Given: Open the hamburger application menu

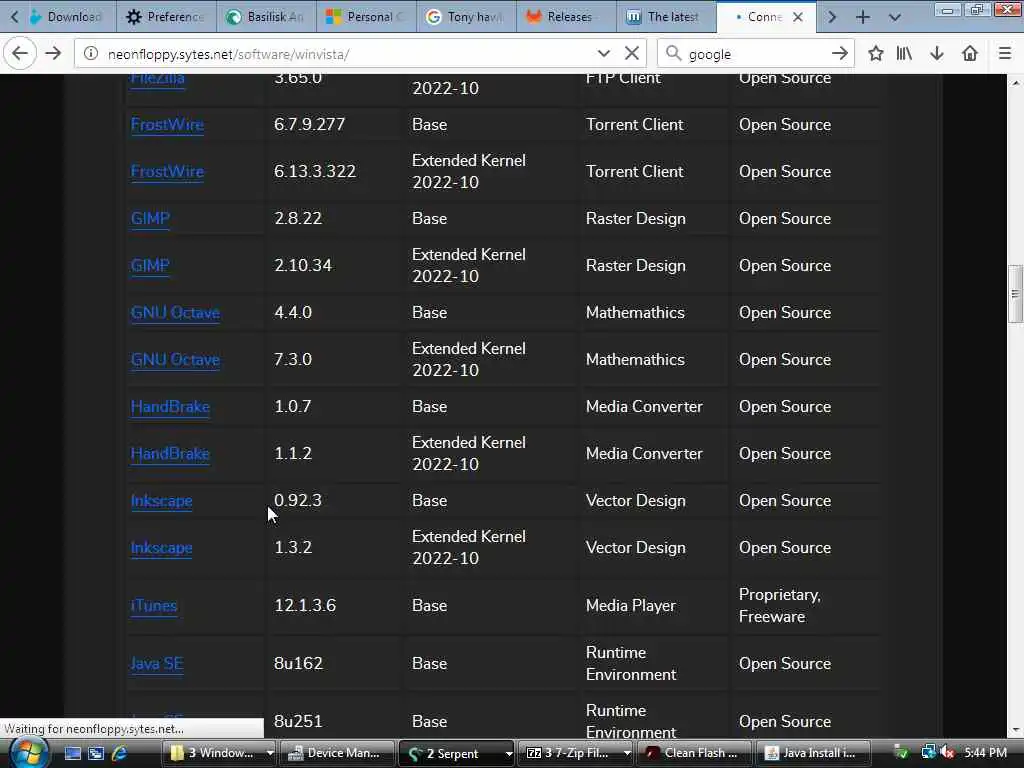Looking at the screenshot, I should [x=1005, y=54].
